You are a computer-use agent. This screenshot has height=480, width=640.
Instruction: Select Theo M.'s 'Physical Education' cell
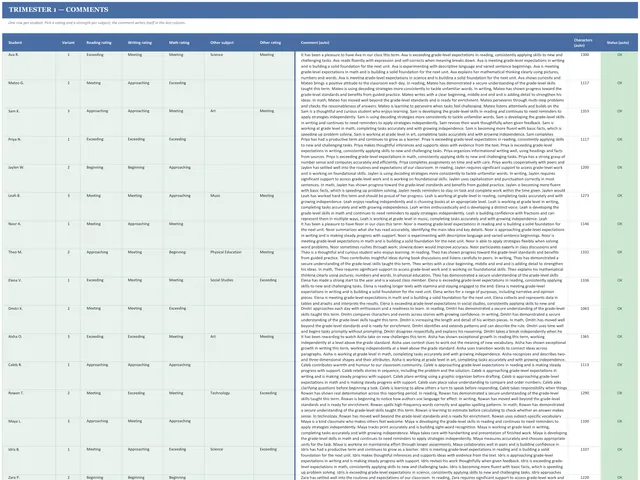tap(229, 263)
